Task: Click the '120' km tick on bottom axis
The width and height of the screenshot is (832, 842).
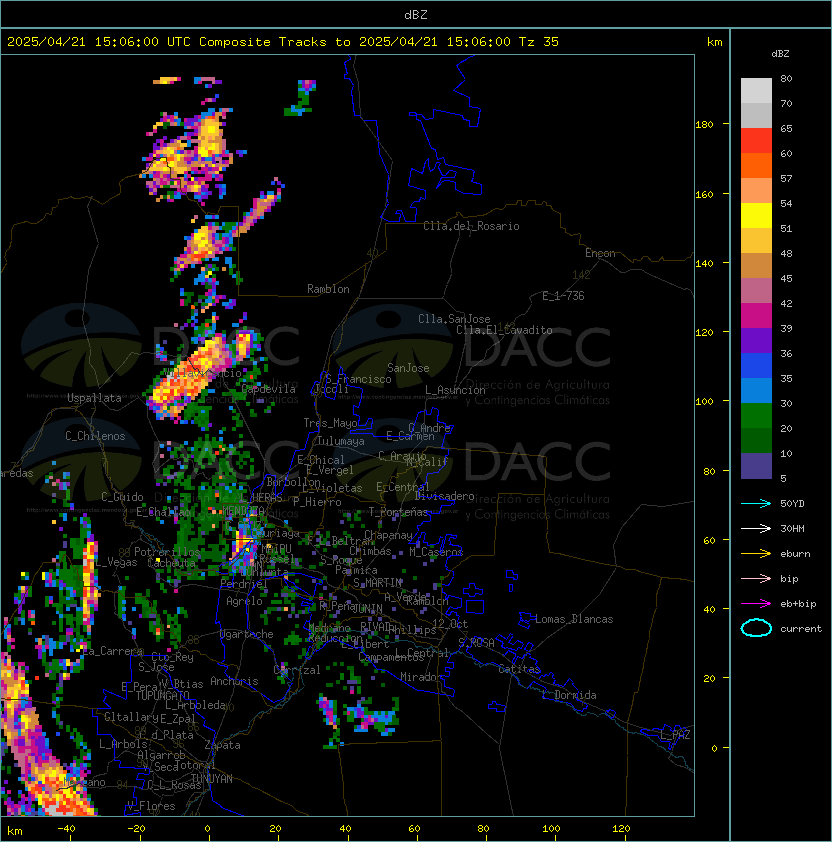Action: coord(620,829)
